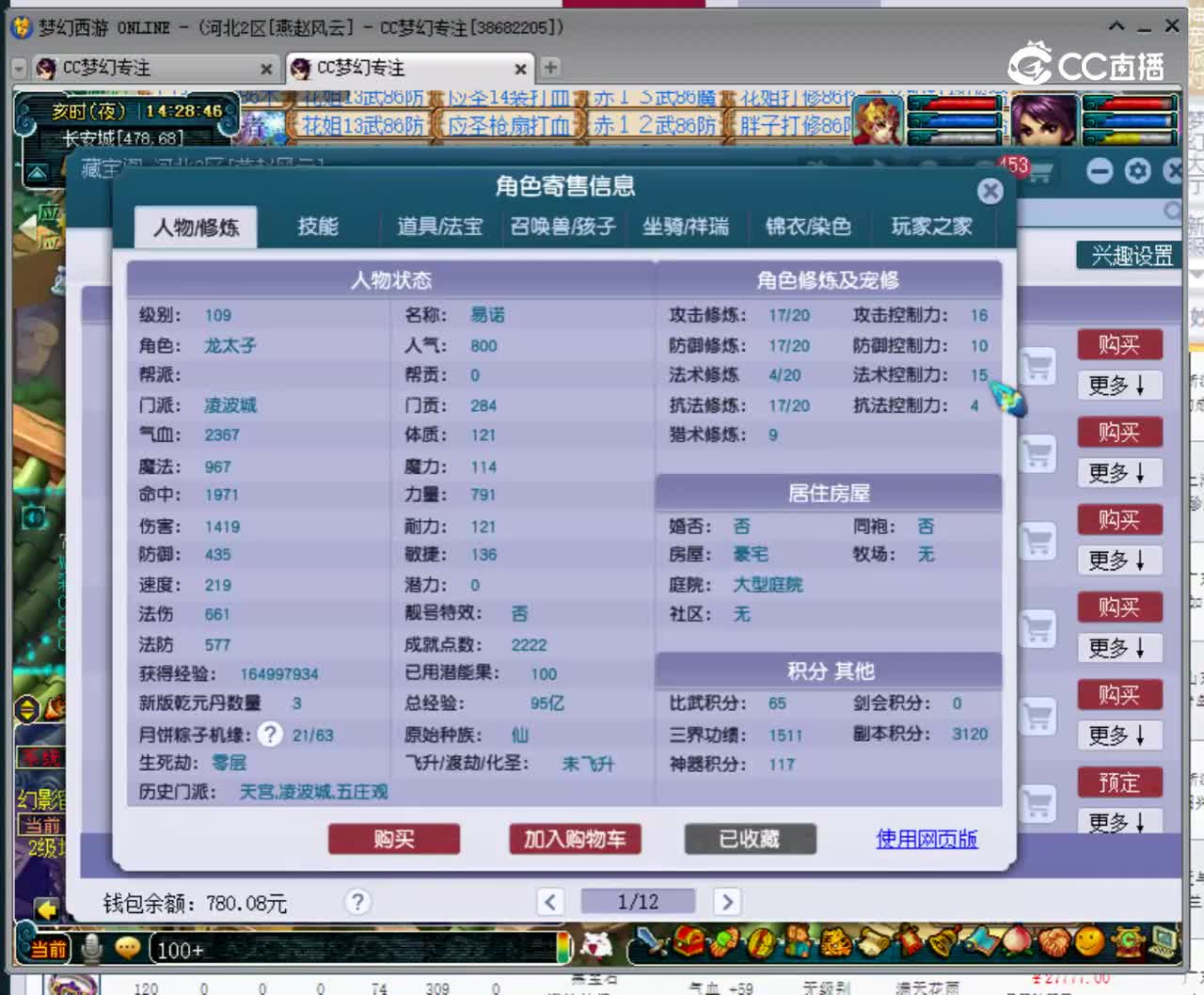This screenshot has width=1204, height=995.
Task: Click the peach icon in bottom toolbar
Action: click(1017, 941)
